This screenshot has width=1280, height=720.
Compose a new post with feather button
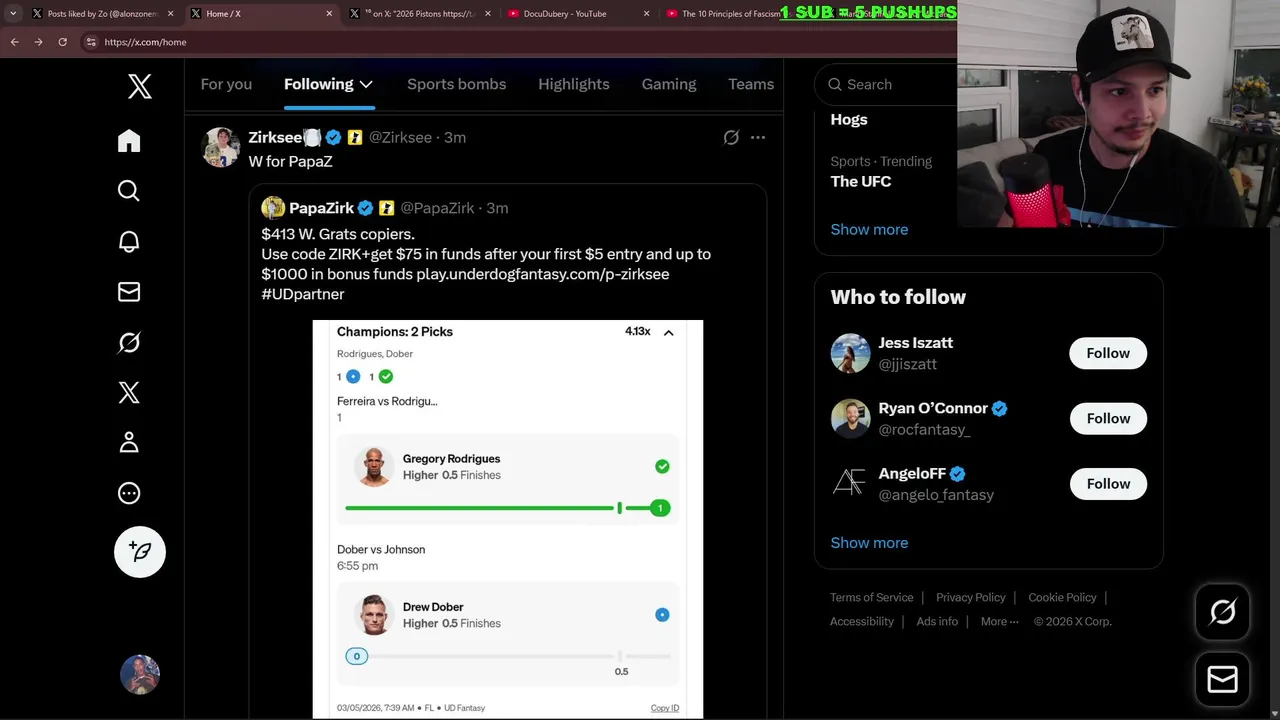[140, 552]
